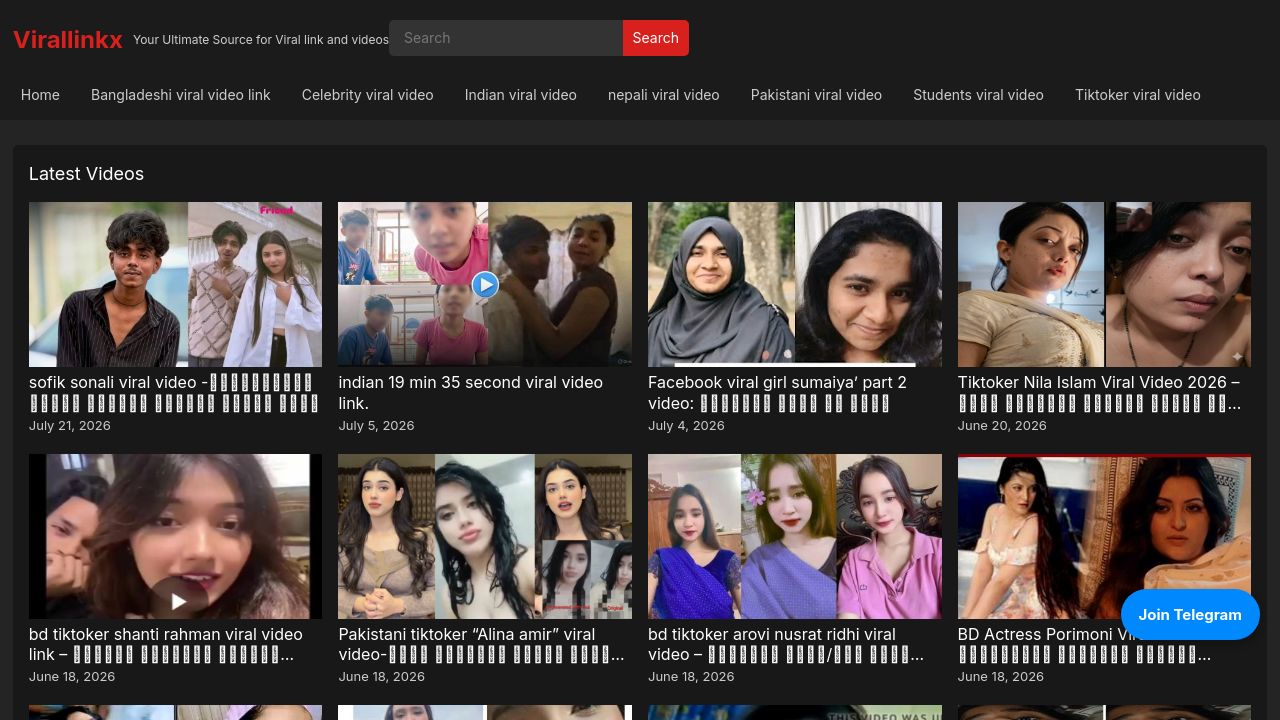Open Indian viral video category
The width and height of the screenshot is (1280, 720).
click(521, 95)
